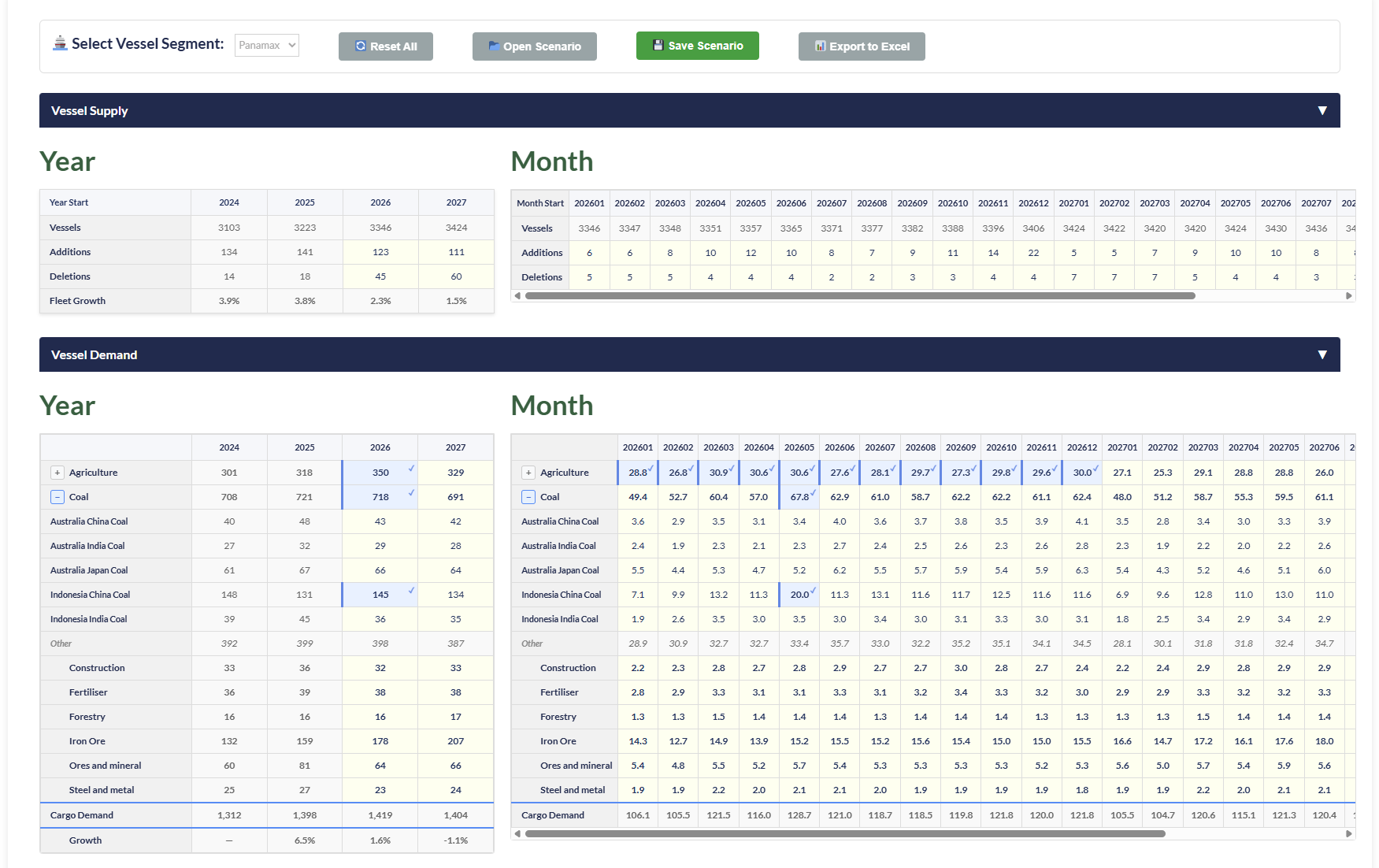Click the floppy disk icon on Save Scenario
This screenshot has height=868, width=1379.
(658, 46)
